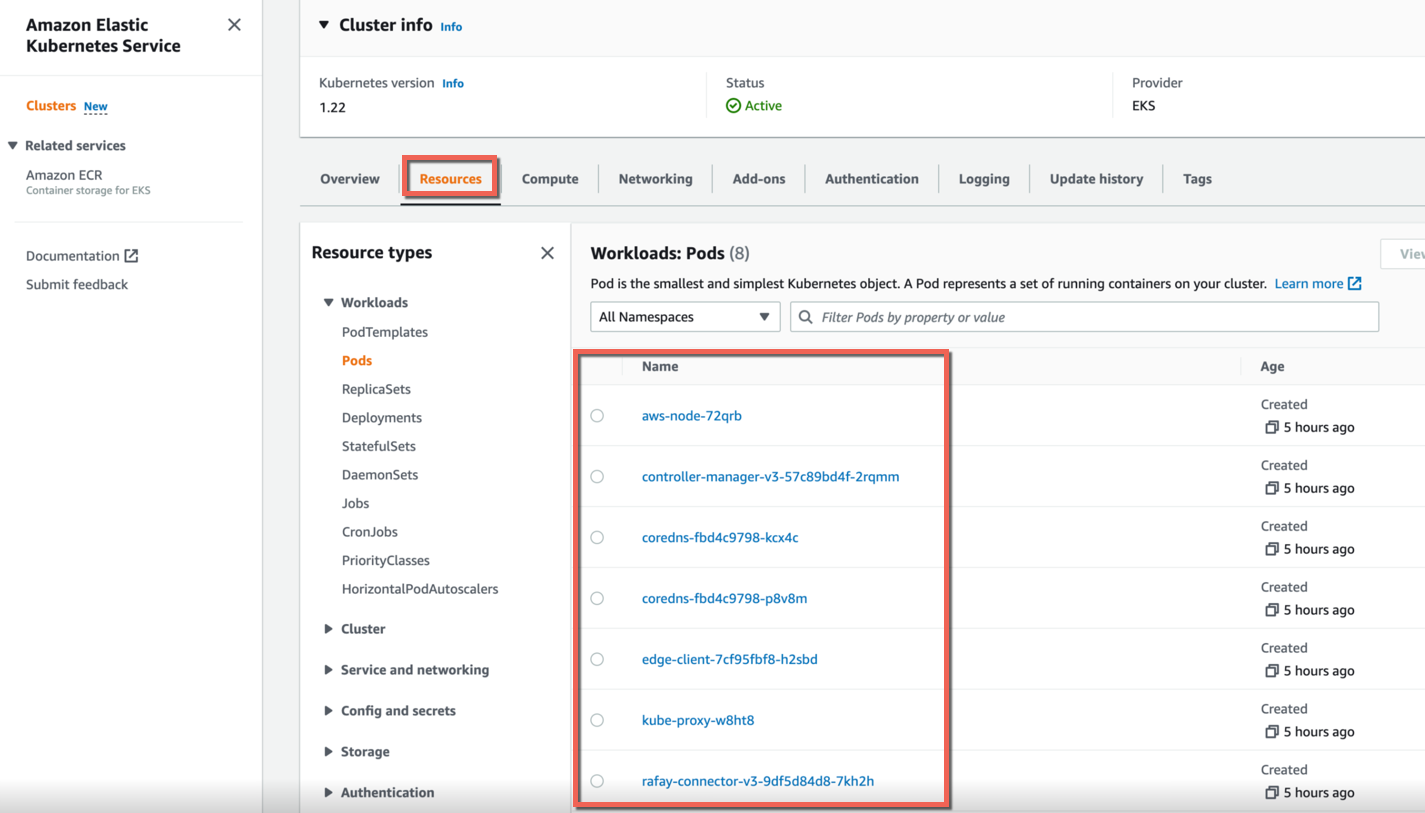Open the aws-node-72qrb pod
The width and height of the screenshot is (1425, 813).
(692, 416)
